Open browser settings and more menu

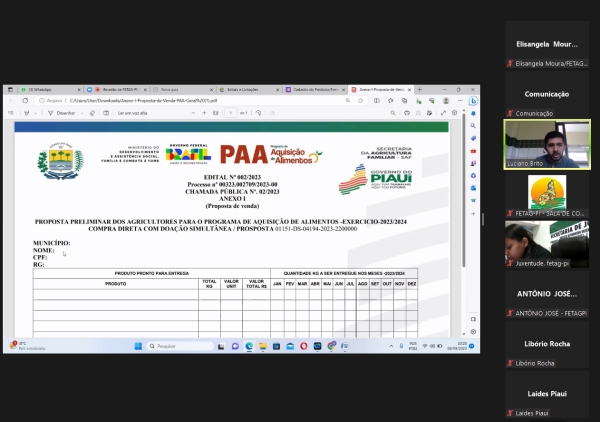click(460, 100)
